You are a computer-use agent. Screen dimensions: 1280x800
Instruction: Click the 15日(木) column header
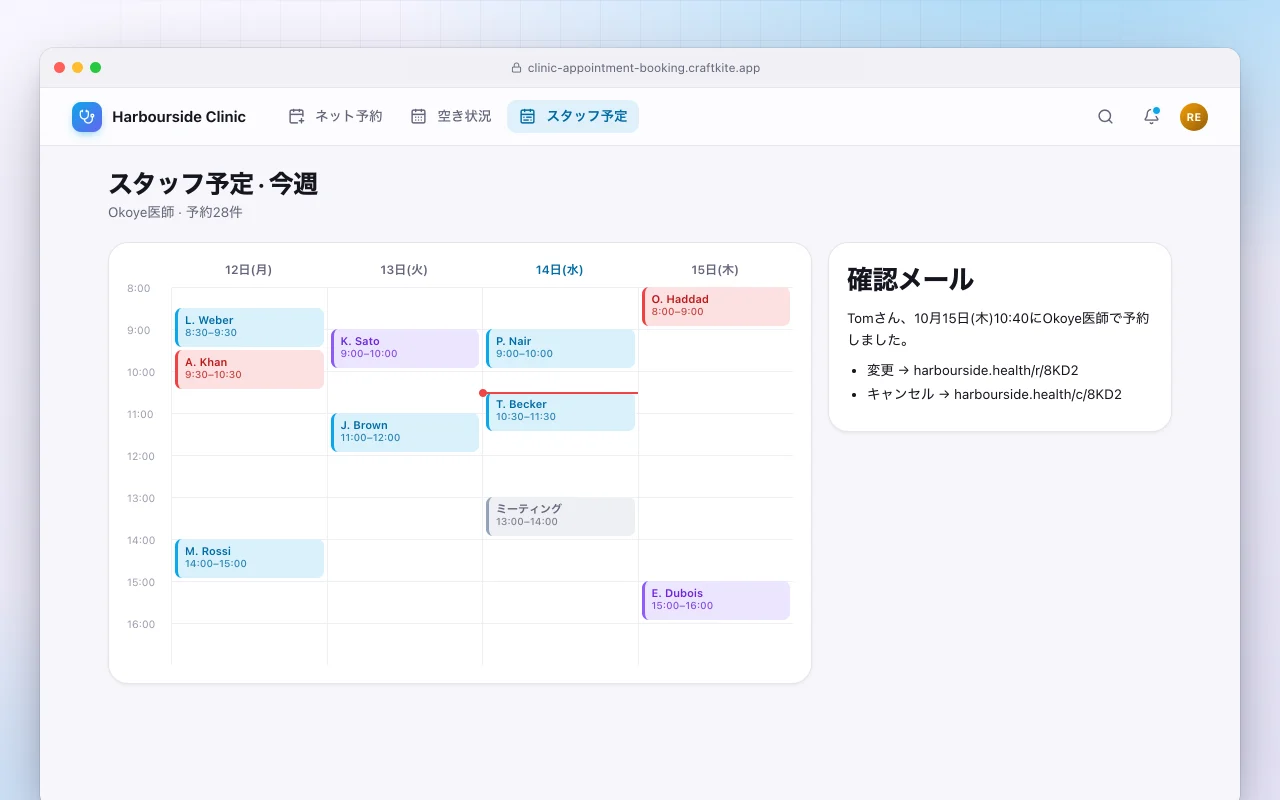[x=715, y=270]
